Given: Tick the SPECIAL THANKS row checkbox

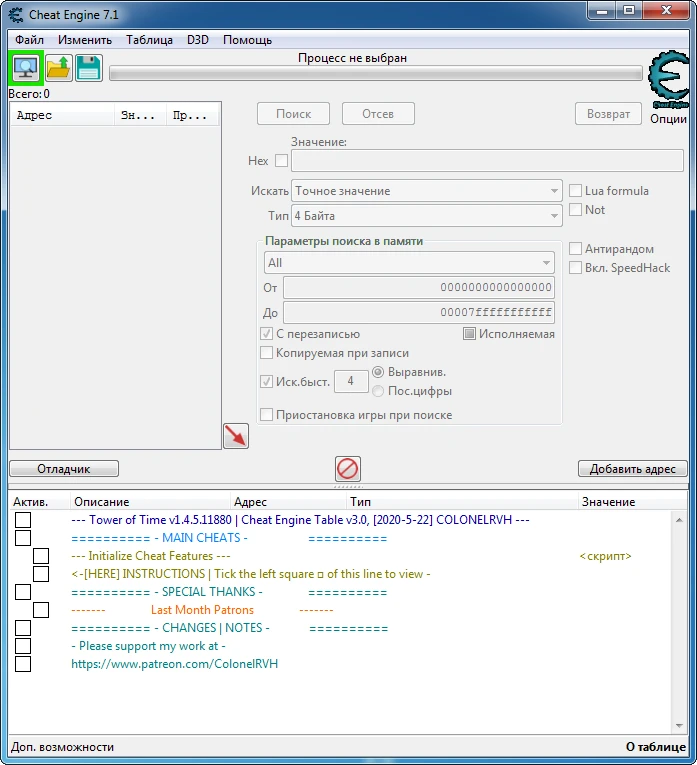Looking at the screenshot, I should tap(23, 592).
